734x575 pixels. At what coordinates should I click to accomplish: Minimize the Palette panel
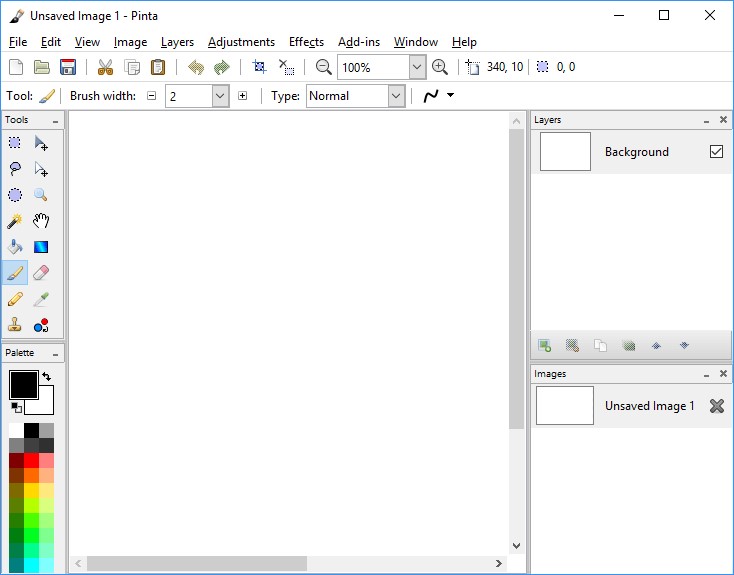click(56, 354)
